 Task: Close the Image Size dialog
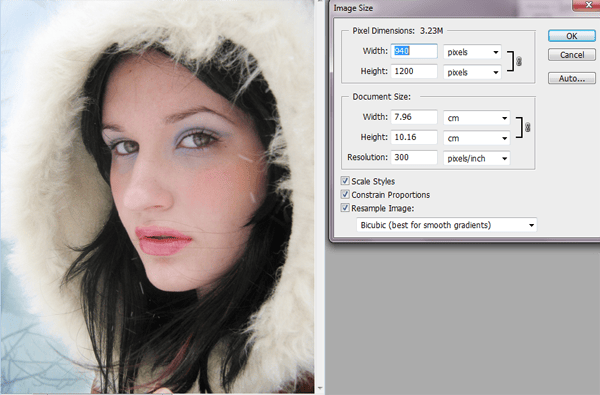pos(587,5)
